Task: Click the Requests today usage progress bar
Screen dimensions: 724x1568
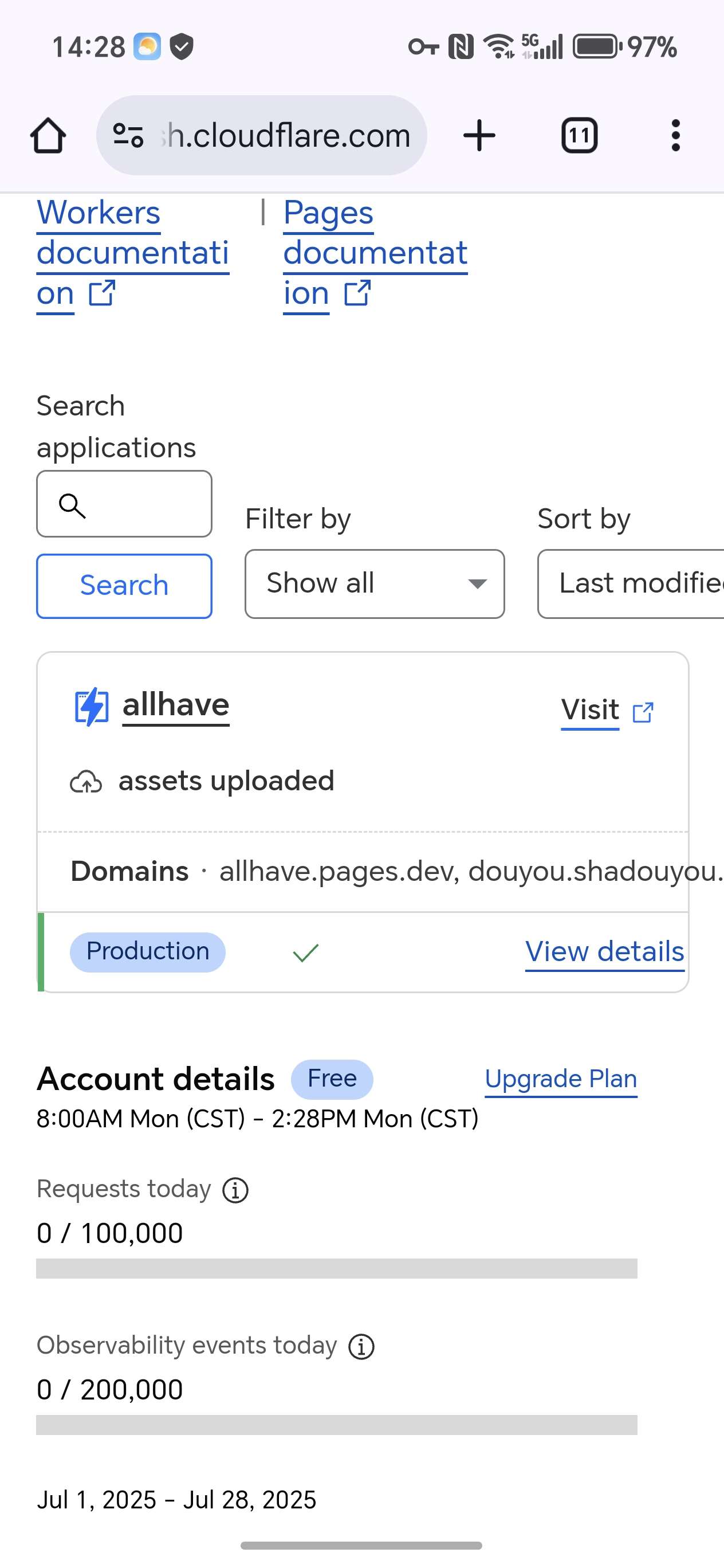Action: click(x=336, y=1268)
